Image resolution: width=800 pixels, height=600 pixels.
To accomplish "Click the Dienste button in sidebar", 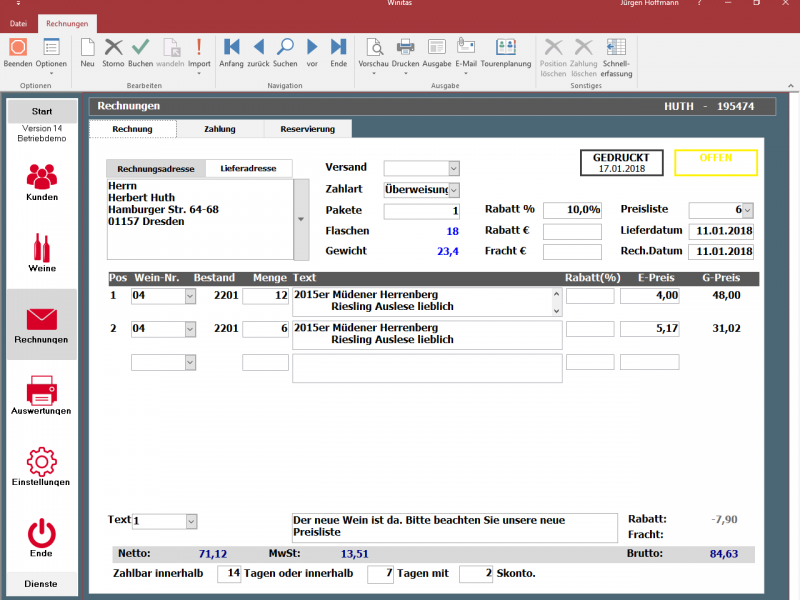I will tap(41, 584).
